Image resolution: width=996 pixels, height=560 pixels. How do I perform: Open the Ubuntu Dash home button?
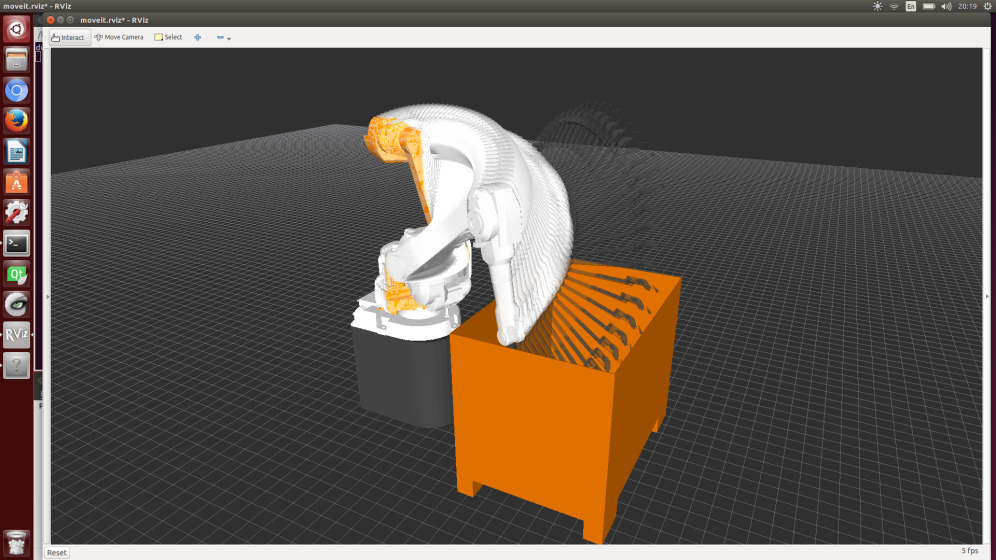click(x=16, y=29)
